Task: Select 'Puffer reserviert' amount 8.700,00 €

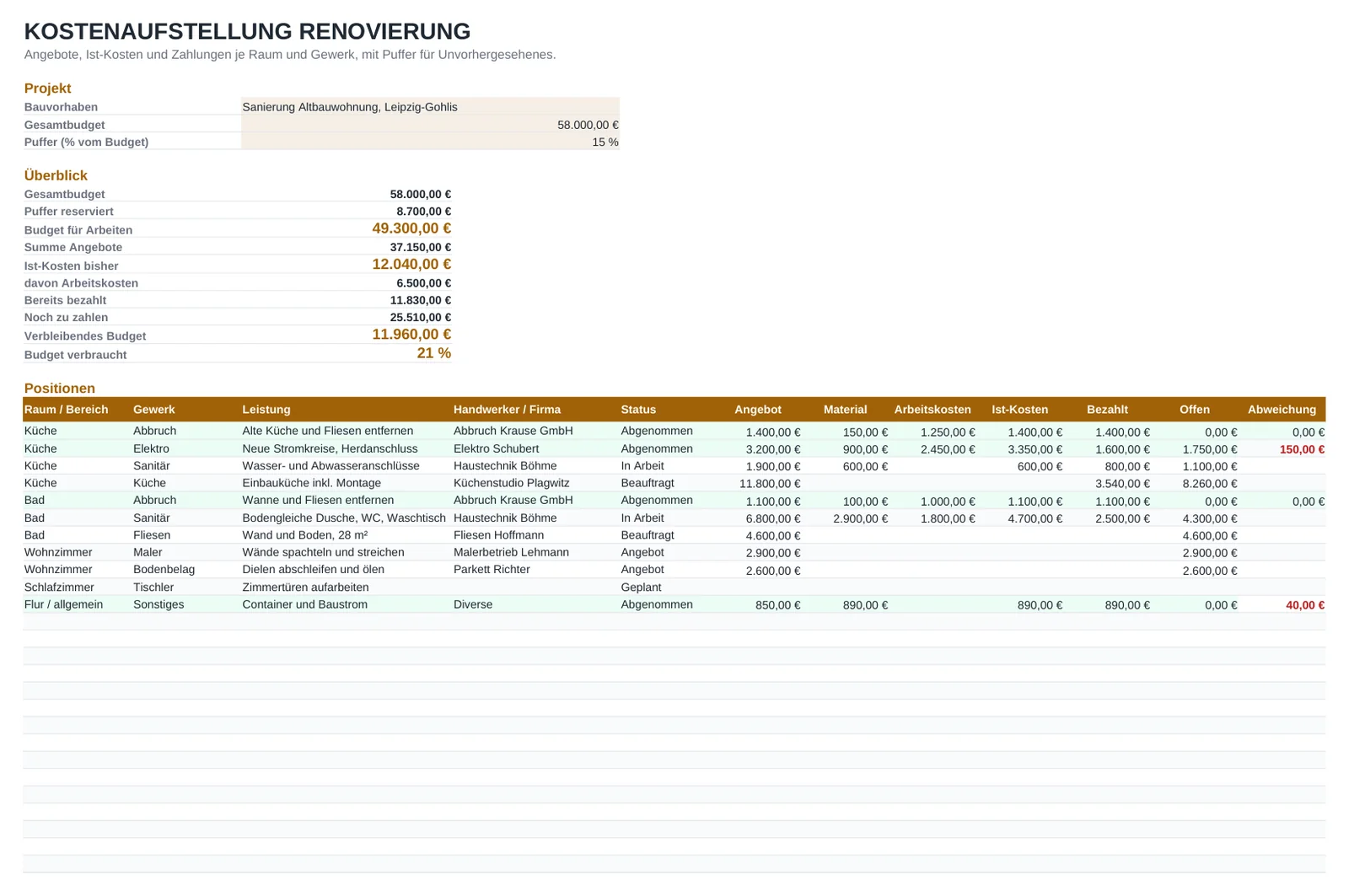Action: [x=424, y=212]
